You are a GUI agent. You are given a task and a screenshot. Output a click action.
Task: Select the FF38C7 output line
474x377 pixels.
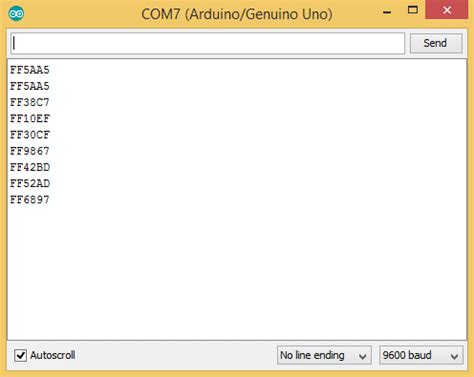pos(30,102)
